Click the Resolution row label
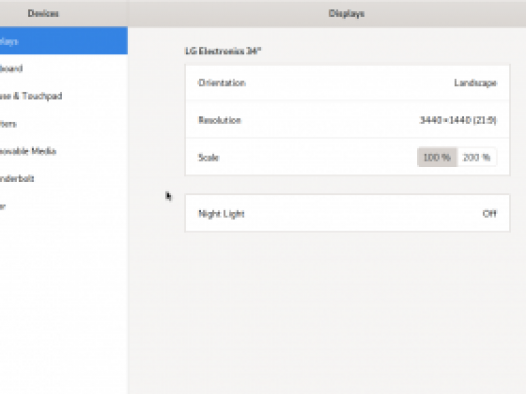 click(x=220, y=120)
